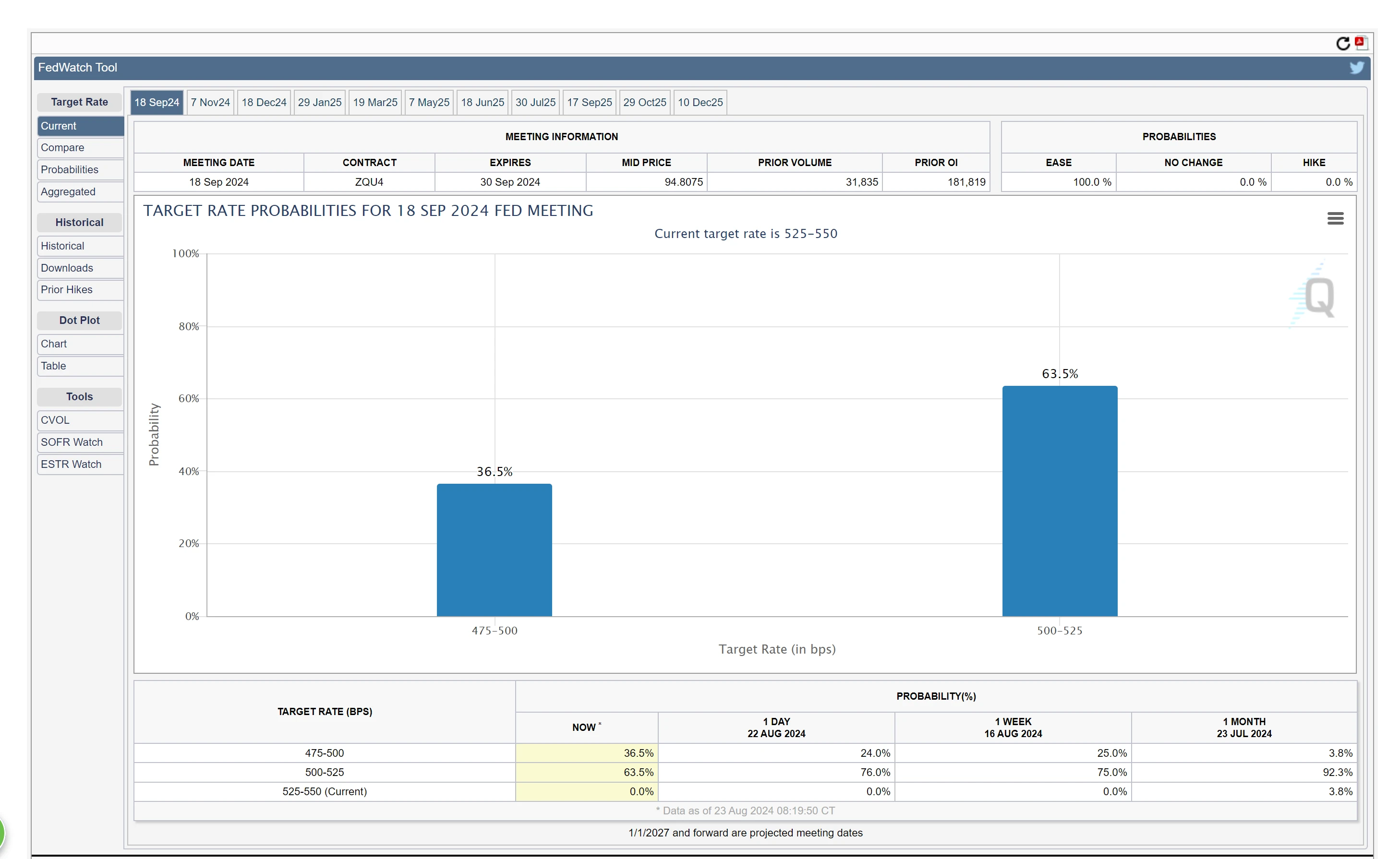Click the Twitter bird icon

1356,68
